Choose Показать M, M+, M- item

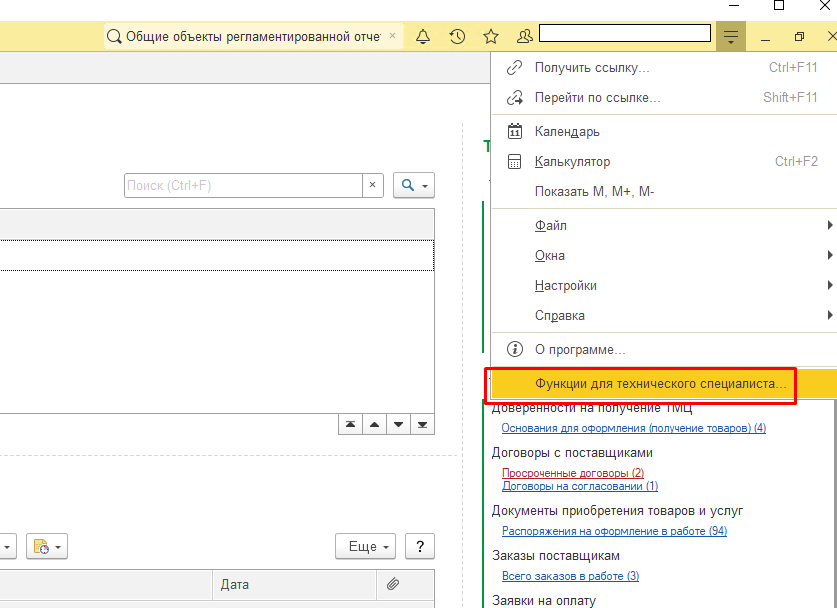664,191
